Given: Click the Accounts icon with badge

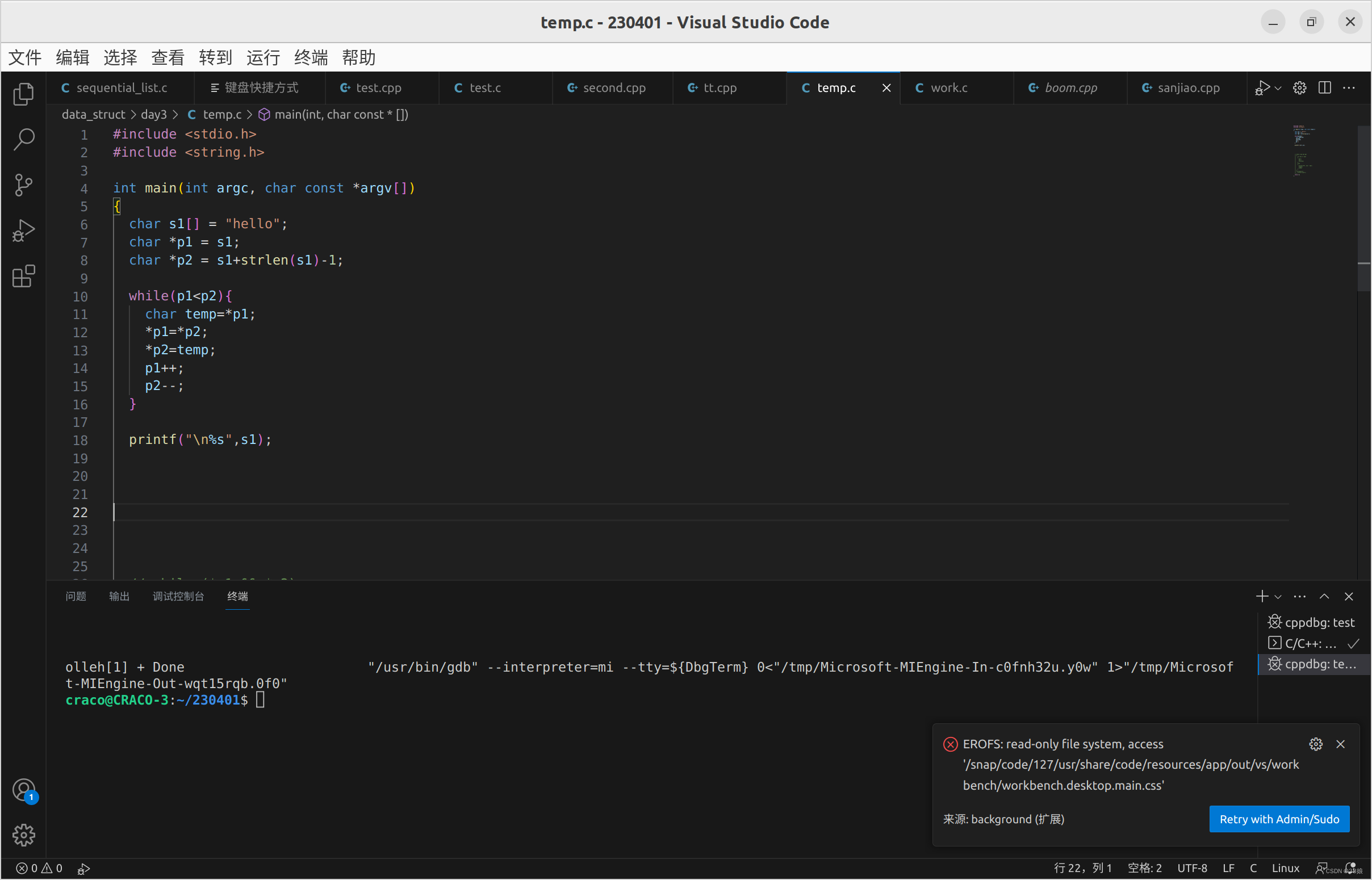Looking at the screenshot, I should (x=23, y=791).
